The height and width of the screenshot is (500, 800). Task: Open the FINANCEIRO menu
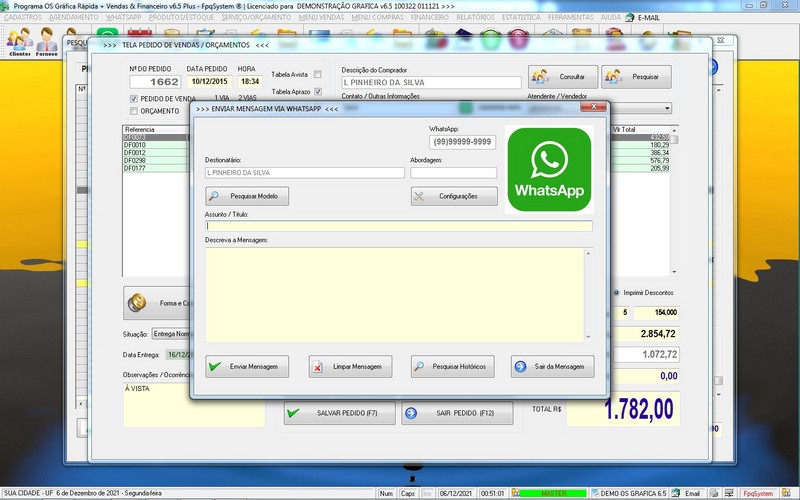tap(430, 17)
